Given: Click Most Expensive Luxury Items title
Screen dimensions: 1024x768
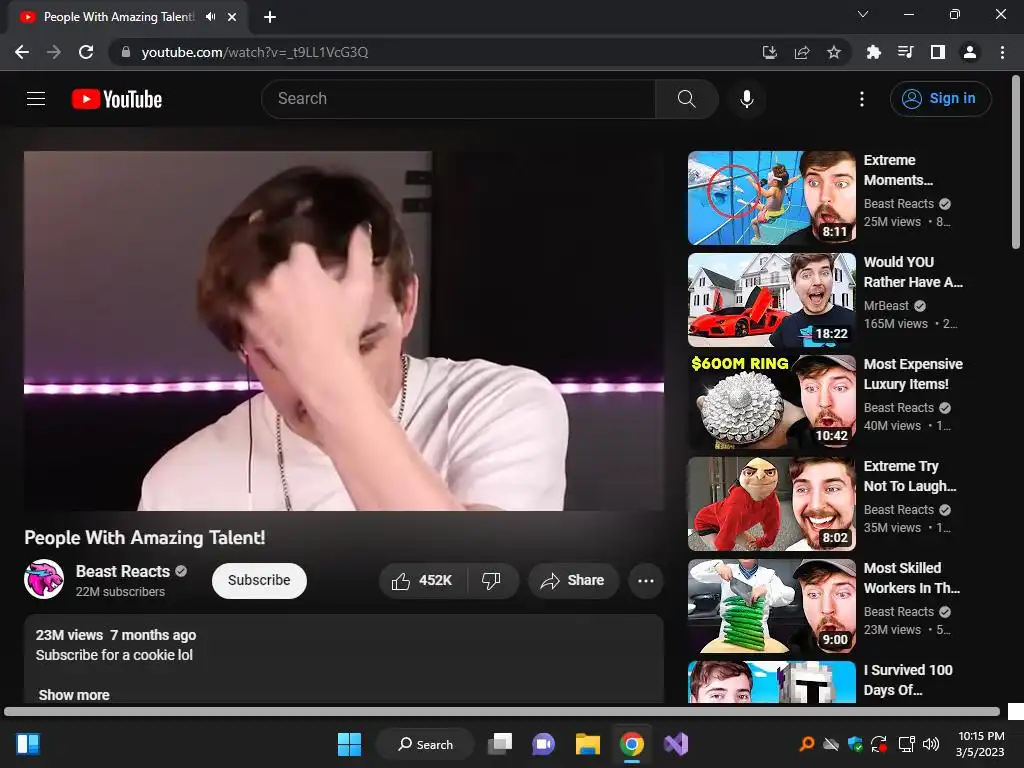Looking at the screenshot, I should click(913, 374).
